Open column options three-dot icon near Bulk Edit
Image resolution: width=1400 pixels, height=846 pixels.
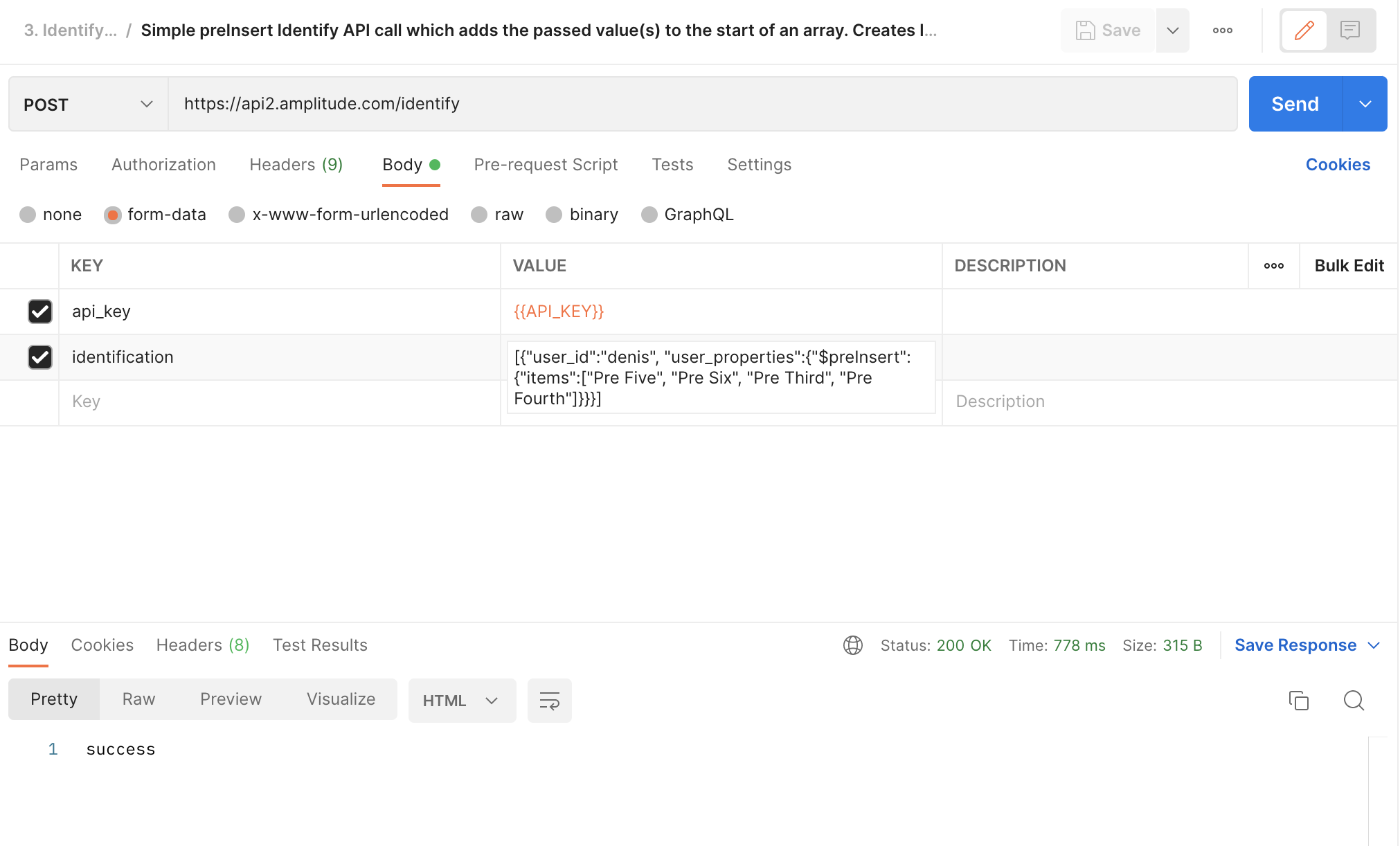[1273, 266]
